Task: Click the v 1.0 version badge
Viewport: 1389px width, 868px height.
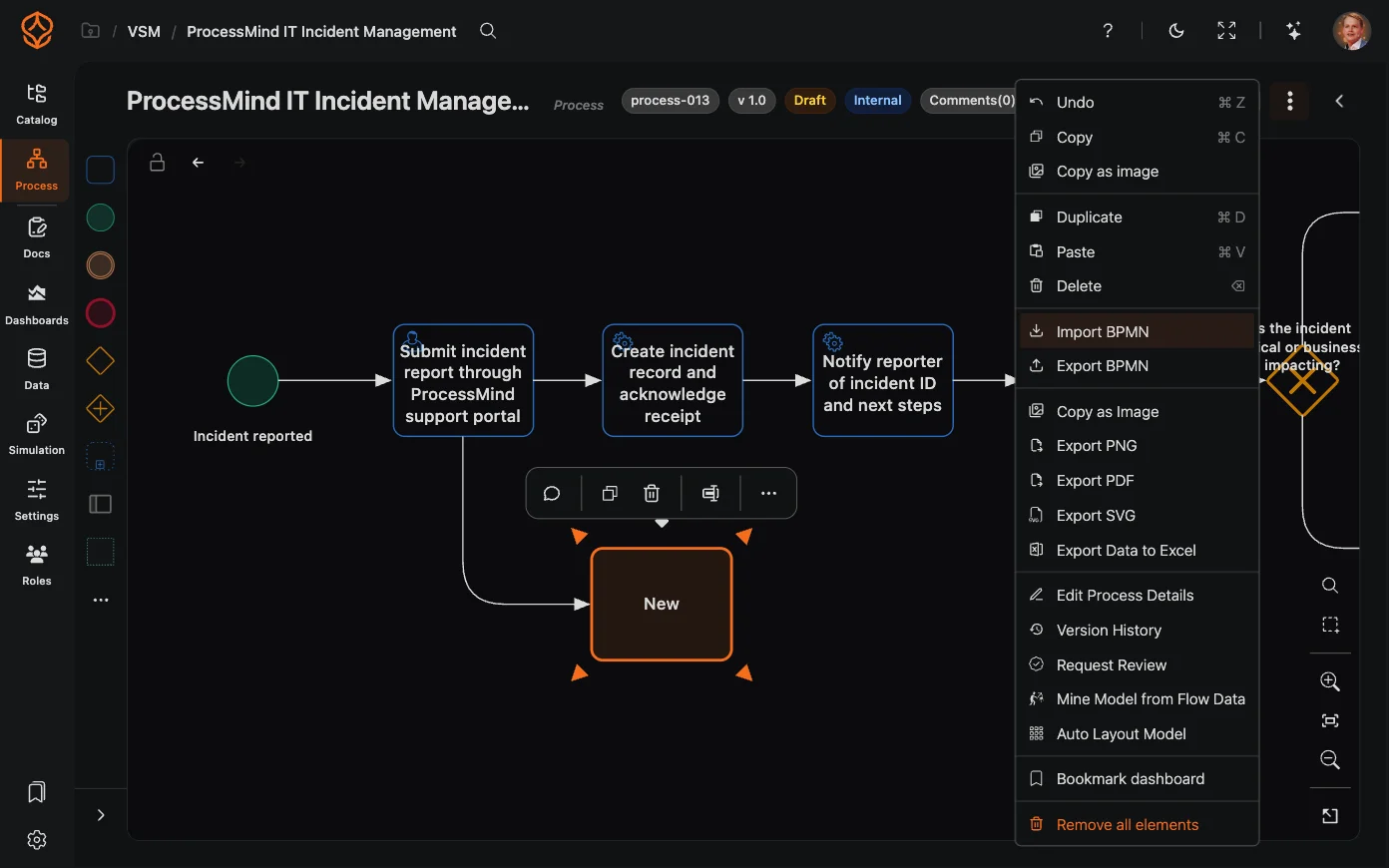Action: (752, 101)
